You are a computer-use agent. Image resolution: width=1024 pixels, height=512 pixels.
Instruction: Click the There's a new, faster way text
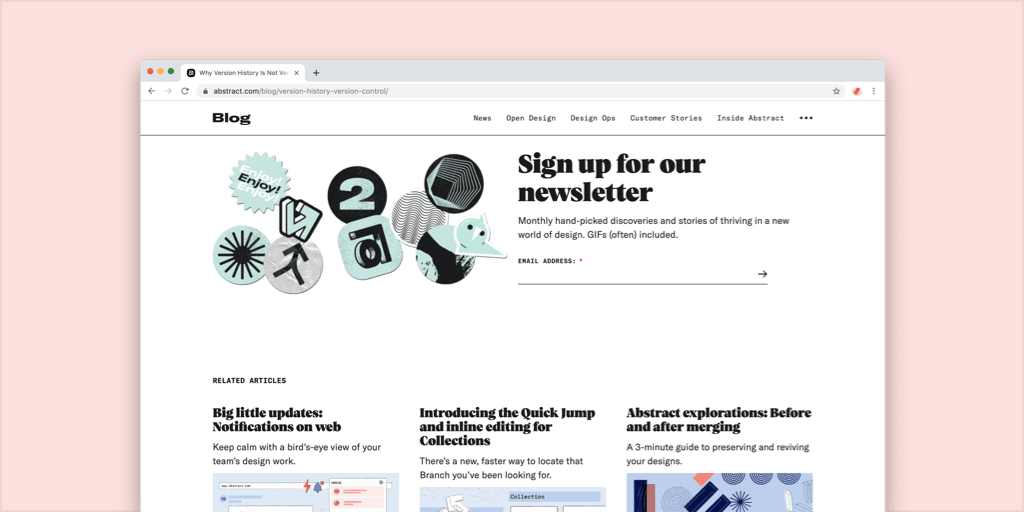501,468
